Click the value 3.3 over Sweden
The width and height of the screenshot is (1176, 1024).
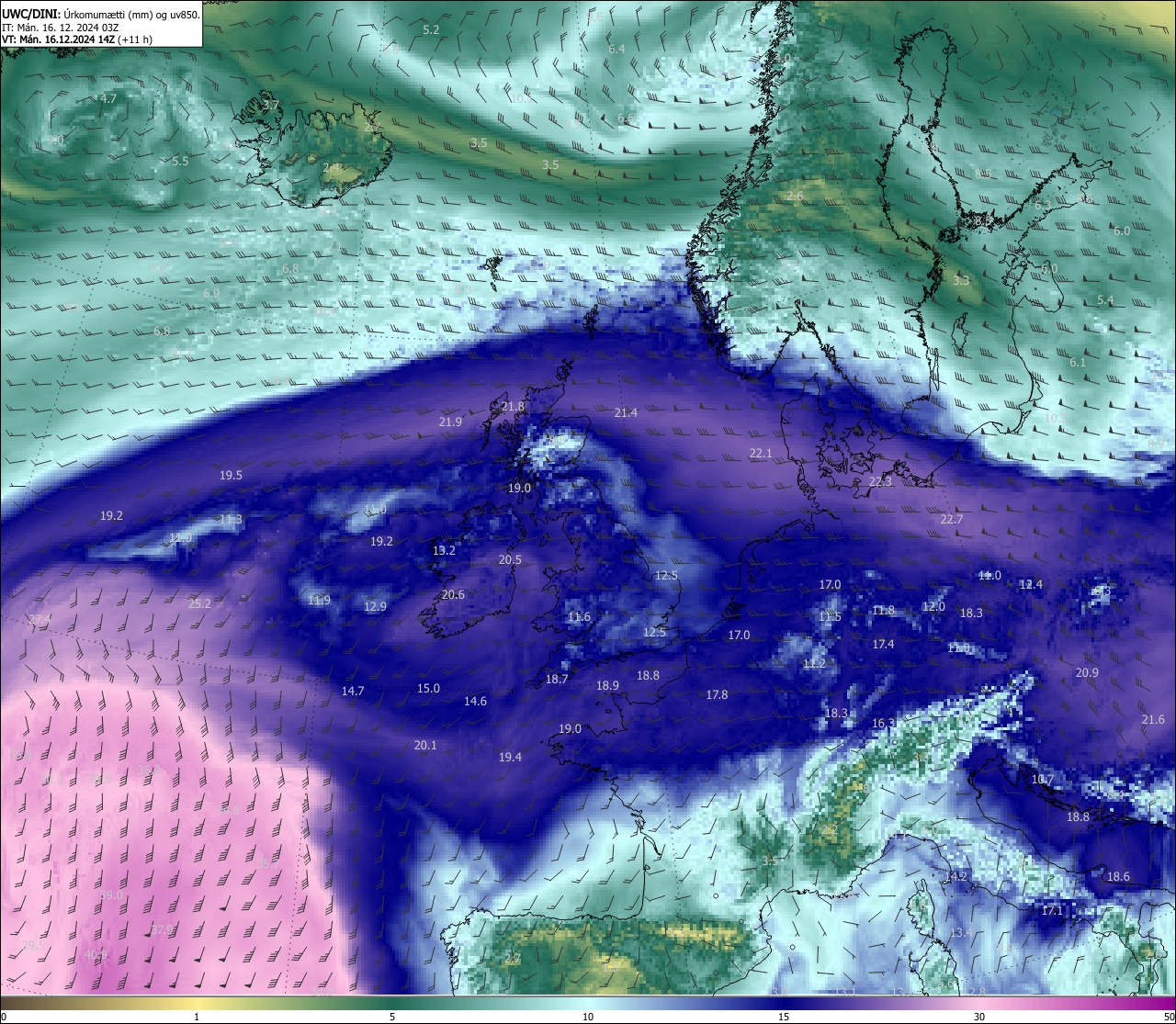pos(961,280)
